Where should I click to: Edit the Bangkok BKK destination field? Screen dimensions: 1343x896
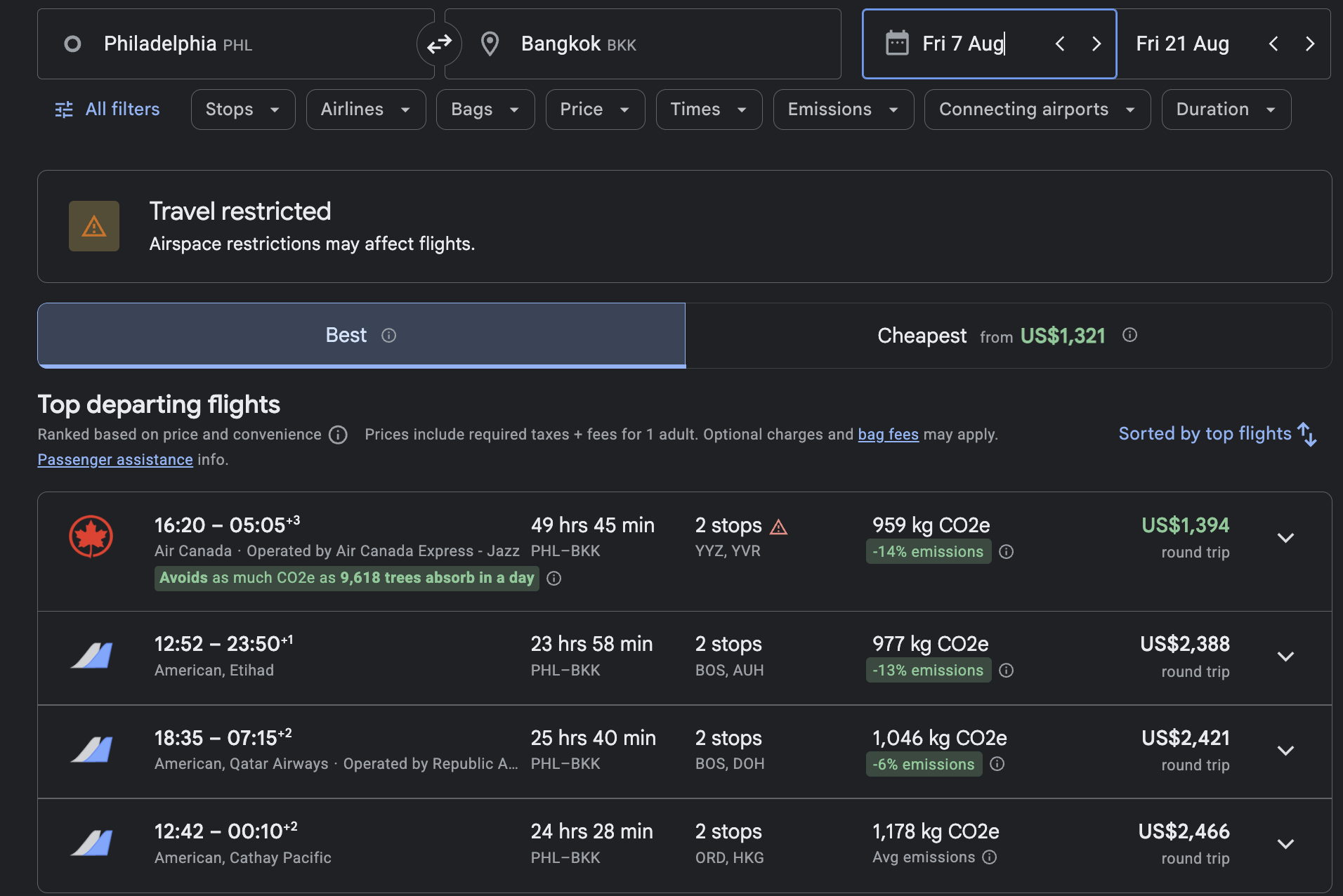point(643,44)
